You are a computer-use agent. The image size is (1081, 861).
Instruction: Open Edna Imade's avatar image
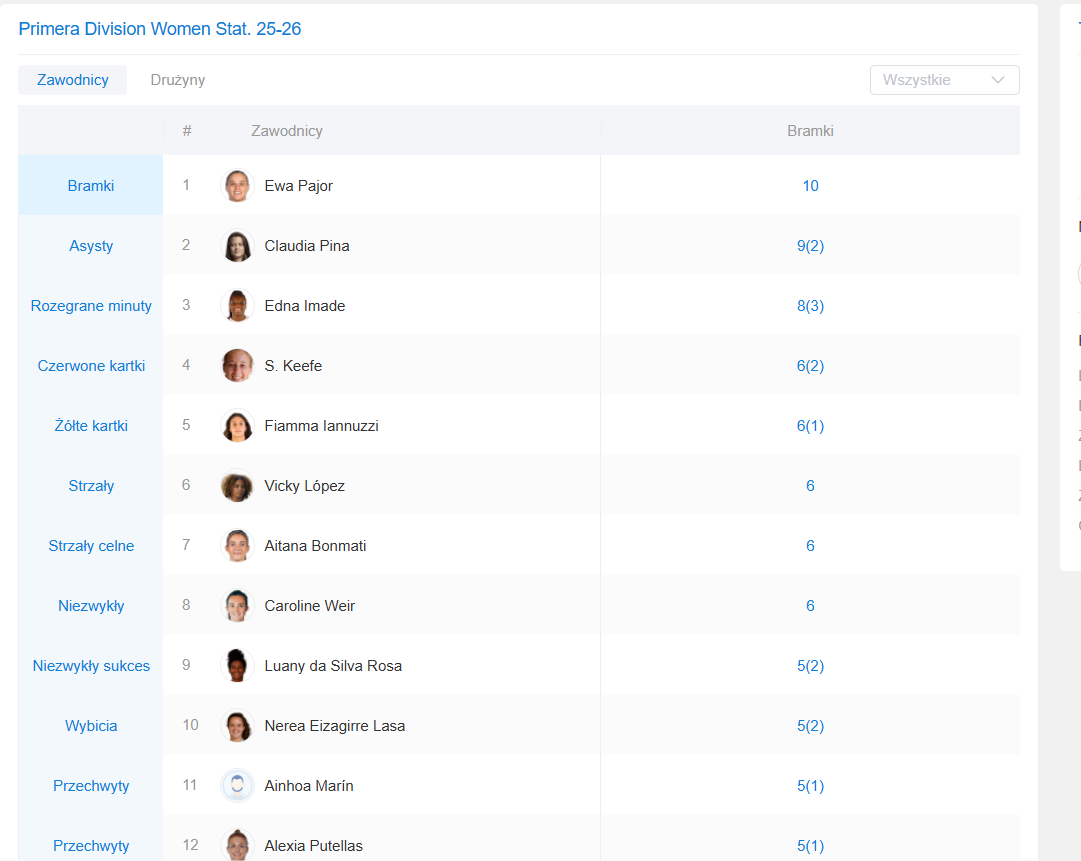237,306
